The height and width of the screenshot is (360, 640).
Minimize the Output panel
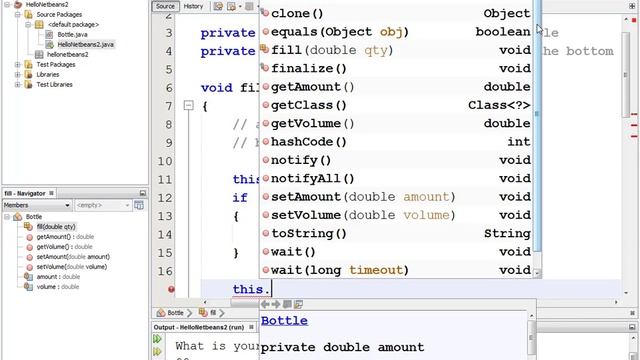click(632, 327)
